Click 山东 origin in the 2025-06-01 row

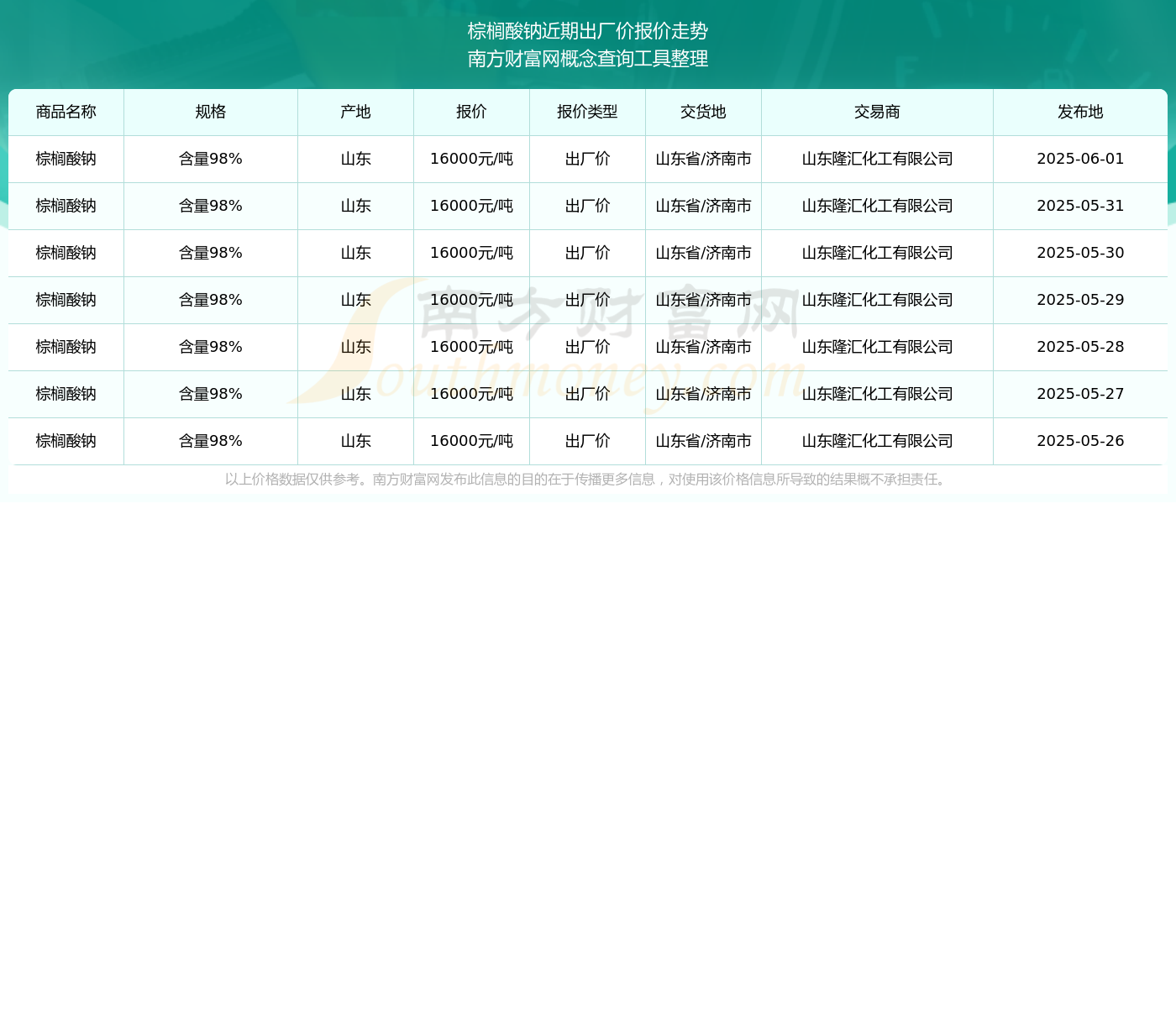coord(356,159)
